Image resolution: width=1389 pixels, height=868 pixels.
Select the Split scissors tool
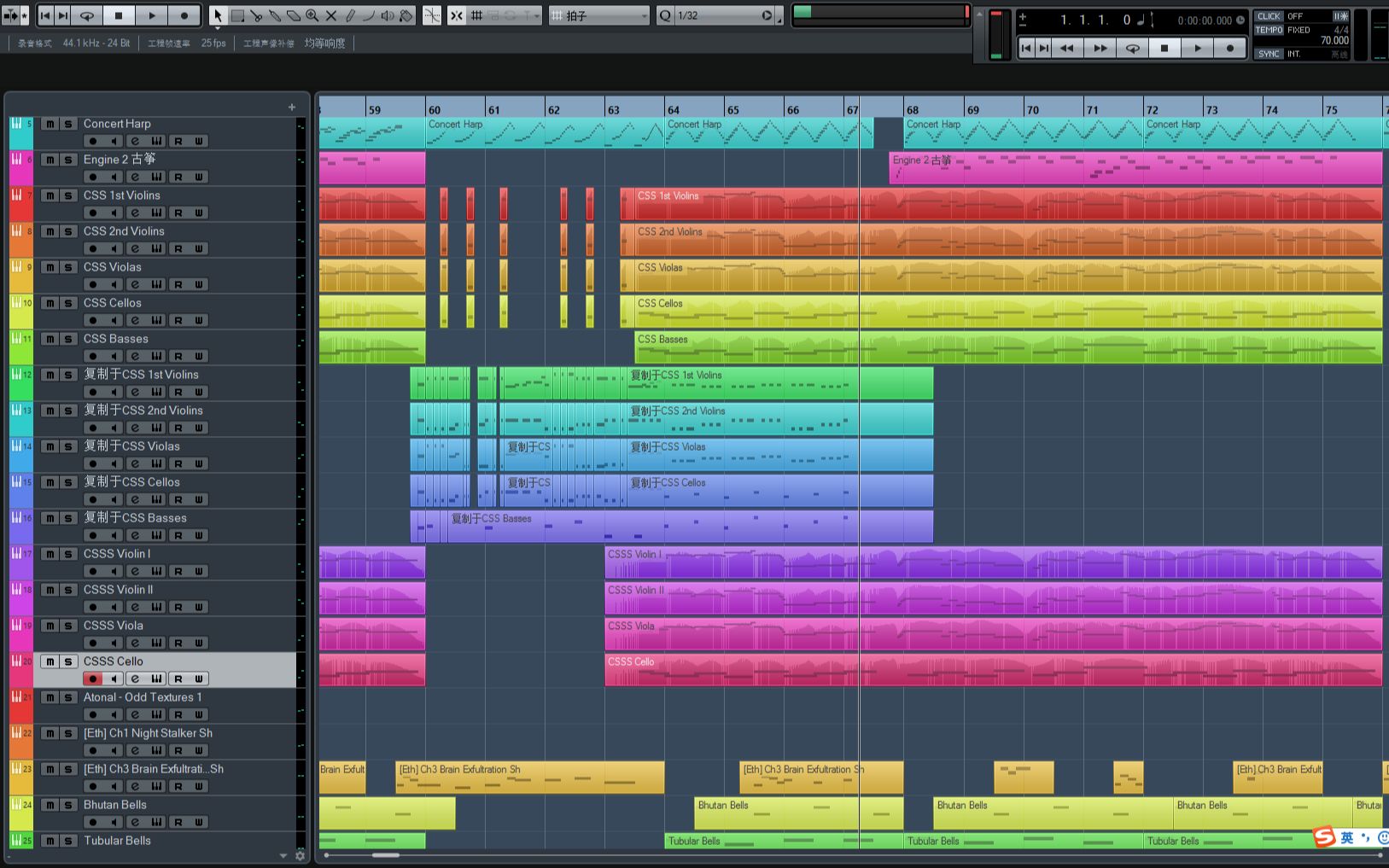pos(256,15)
